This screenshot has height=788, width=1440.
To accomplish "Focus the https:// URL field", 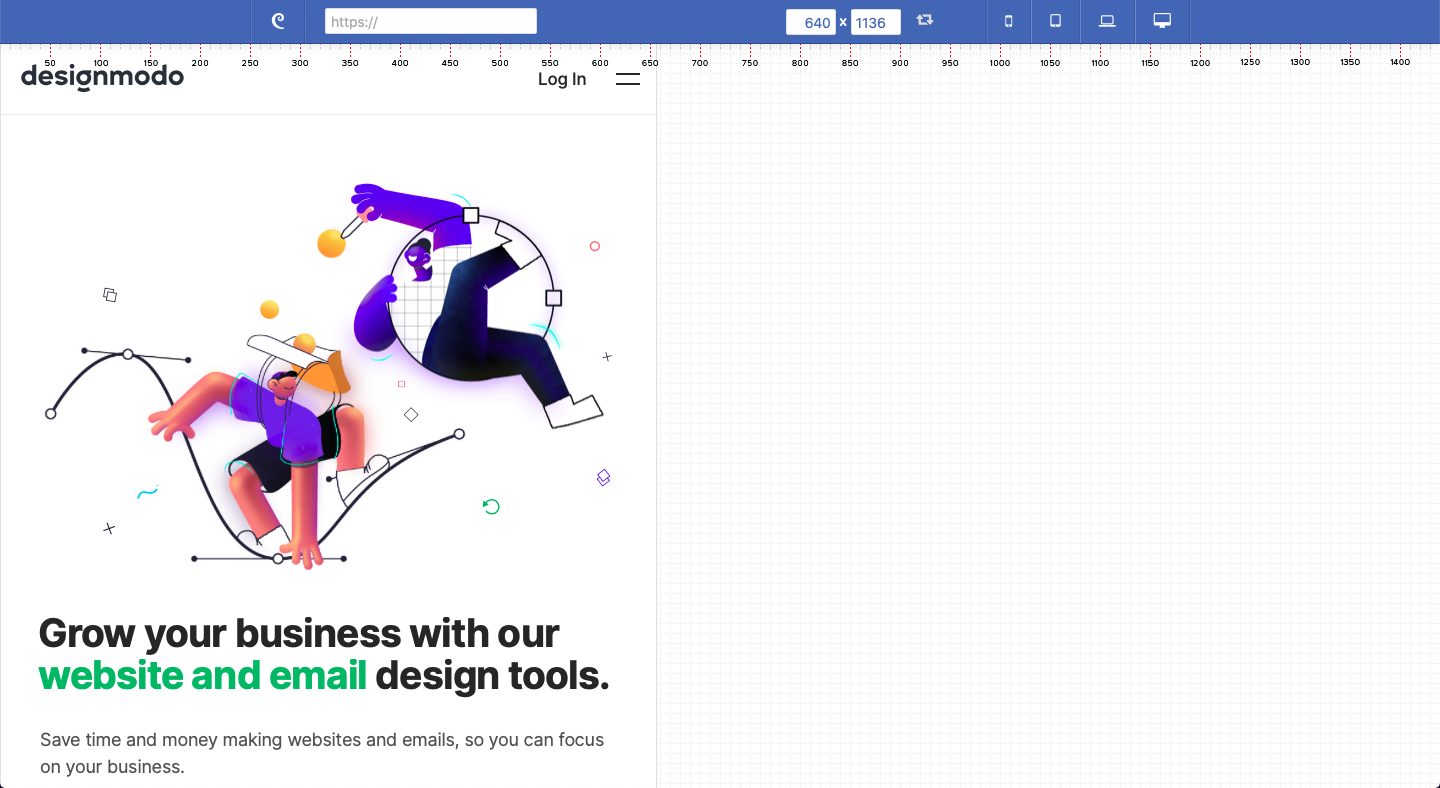I will pos(431,21).
